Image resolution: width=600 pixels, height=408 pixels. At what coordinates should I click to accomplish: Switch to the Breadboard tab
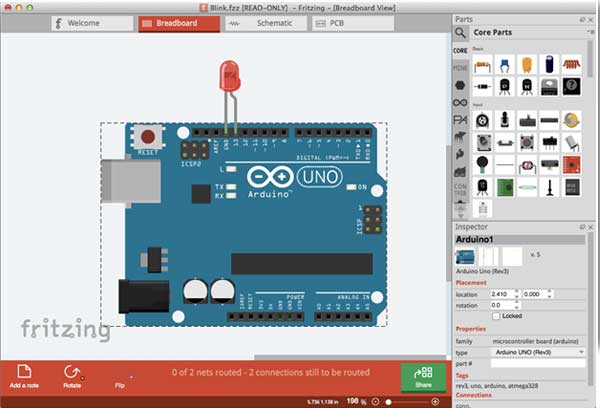[x=179, y=23]
